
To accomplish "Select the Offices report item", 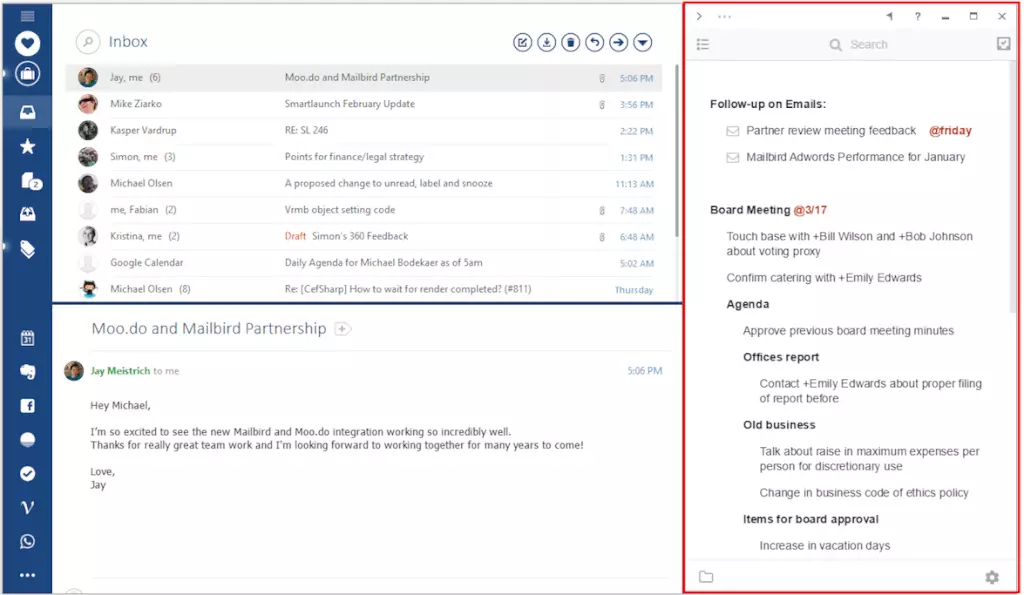I will coord(781,357).
